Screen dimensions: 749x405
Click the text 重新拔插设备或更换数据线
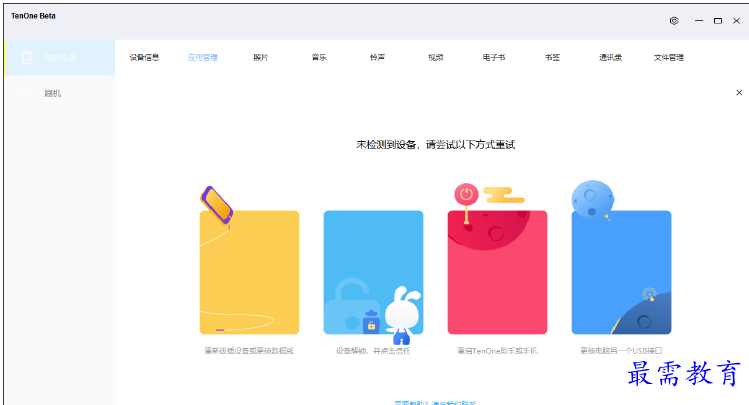[x=249, y=351]
